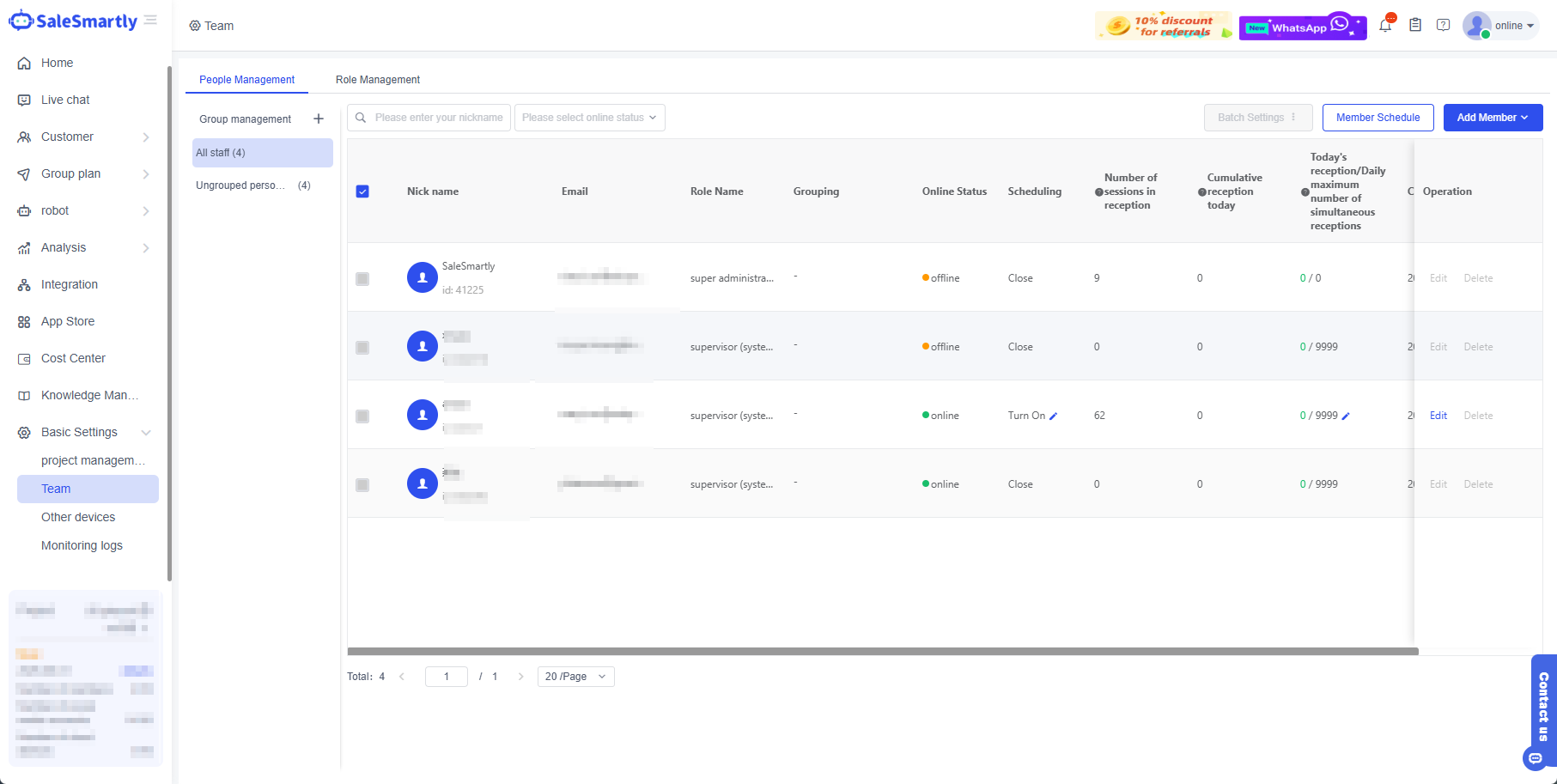Image resolution: width=1557 pixels, height=784 pixels.
Task: Open the online status filter dropdown
Action: pyautogui.click(x=589, y=118)
